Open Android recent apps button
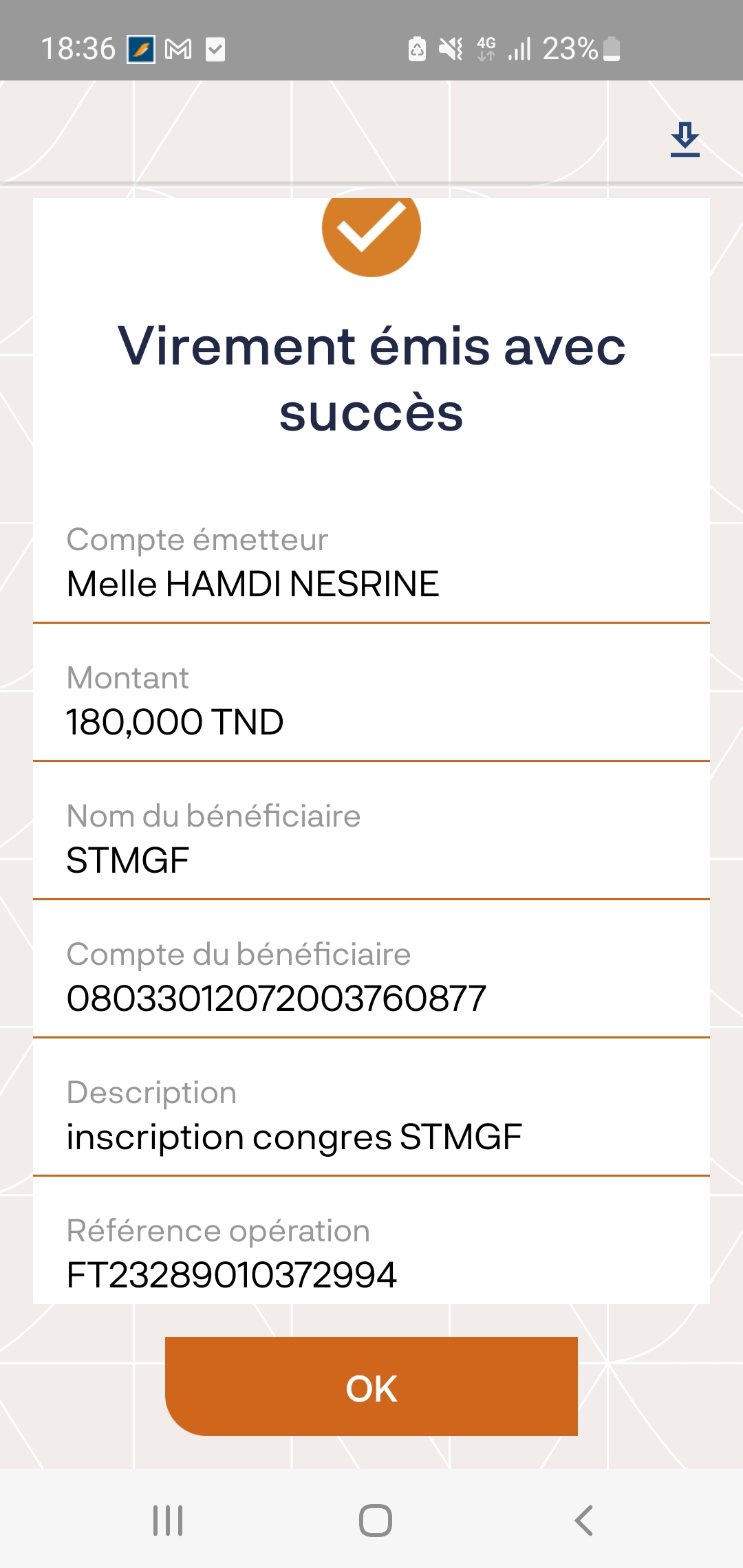Viewport: 743px width, 1568px height. 168,1521
